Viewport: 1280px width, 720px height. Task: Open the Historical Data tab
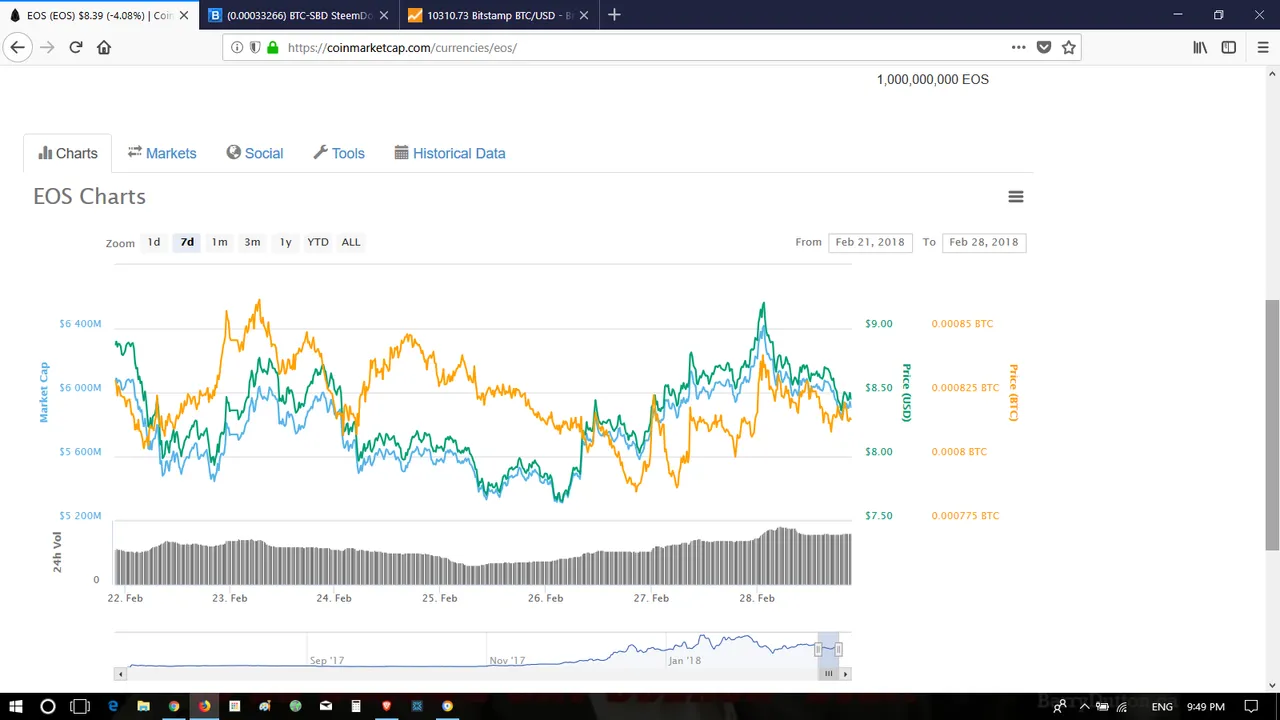point(450,153)
